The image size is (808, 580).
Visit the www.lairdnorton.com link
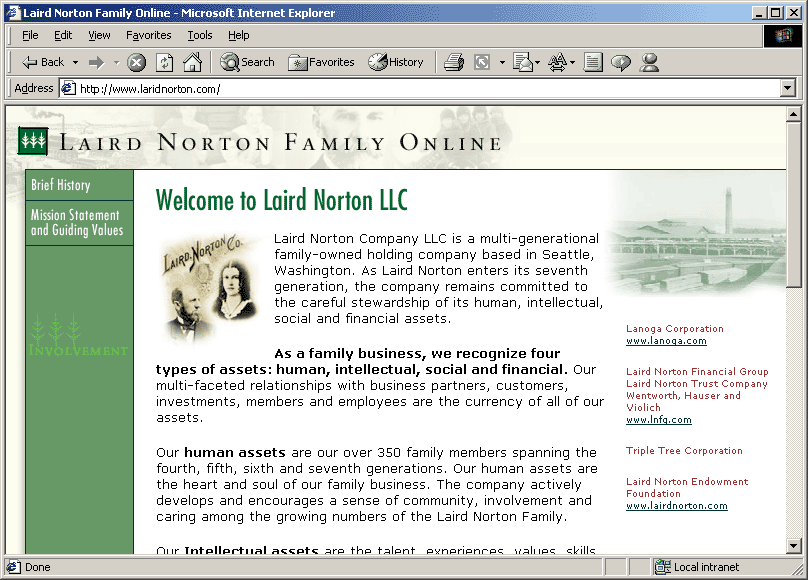(677, 506)
